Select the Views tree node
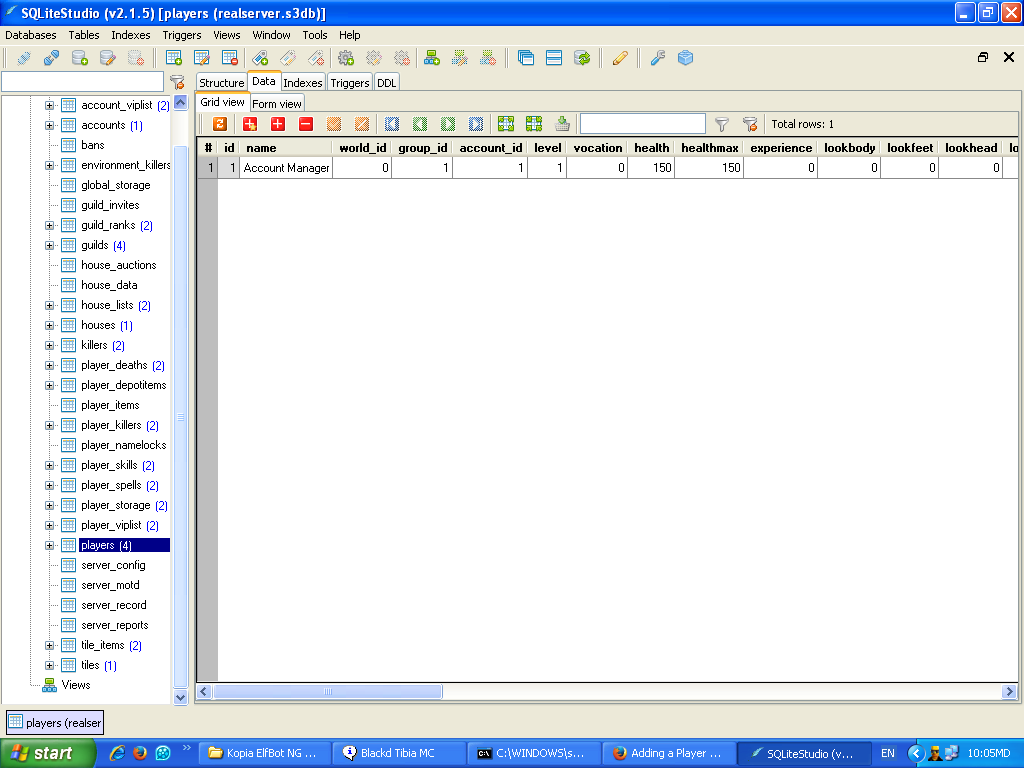1024x768 pixels. click(x=76, y=685)
